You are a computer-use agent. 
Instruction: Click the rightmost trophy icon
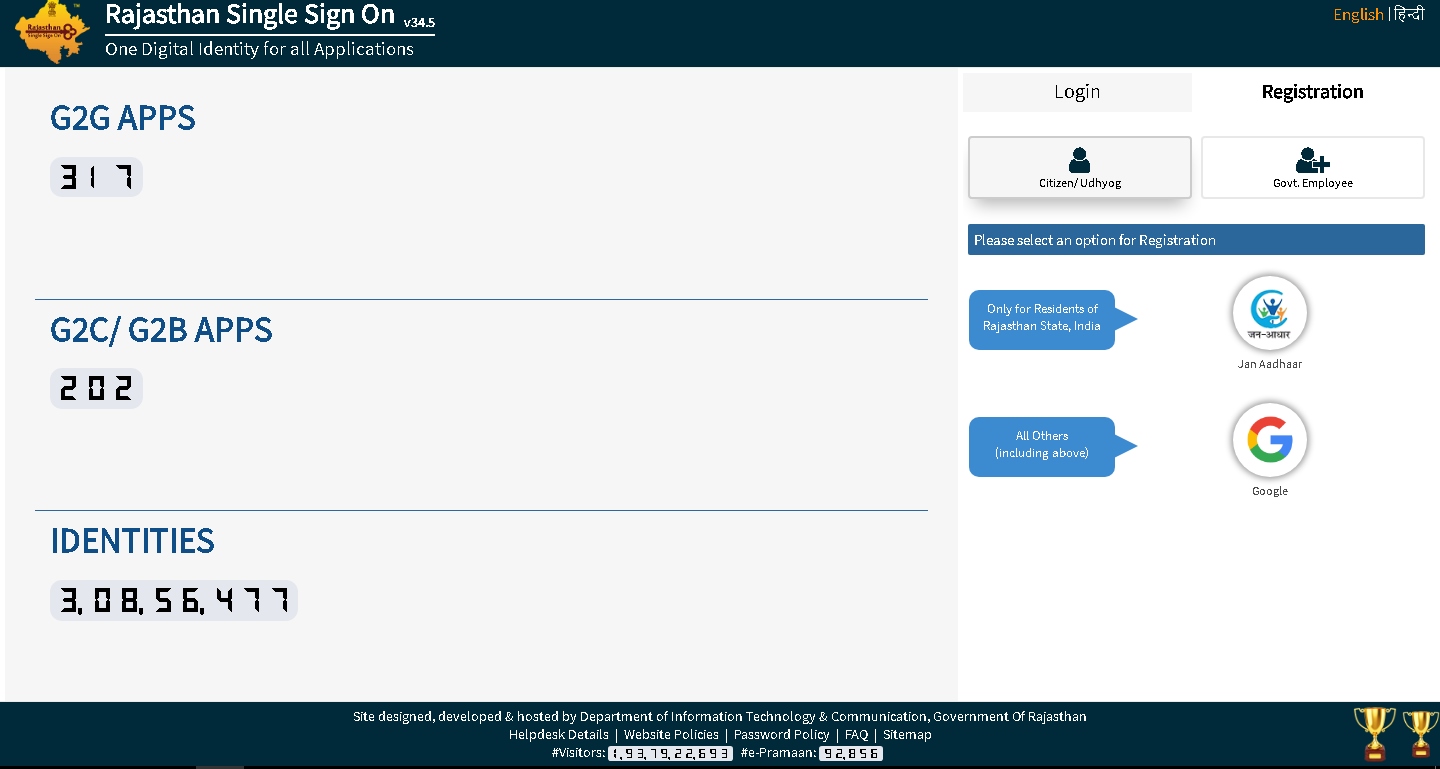coord(1421,734)
